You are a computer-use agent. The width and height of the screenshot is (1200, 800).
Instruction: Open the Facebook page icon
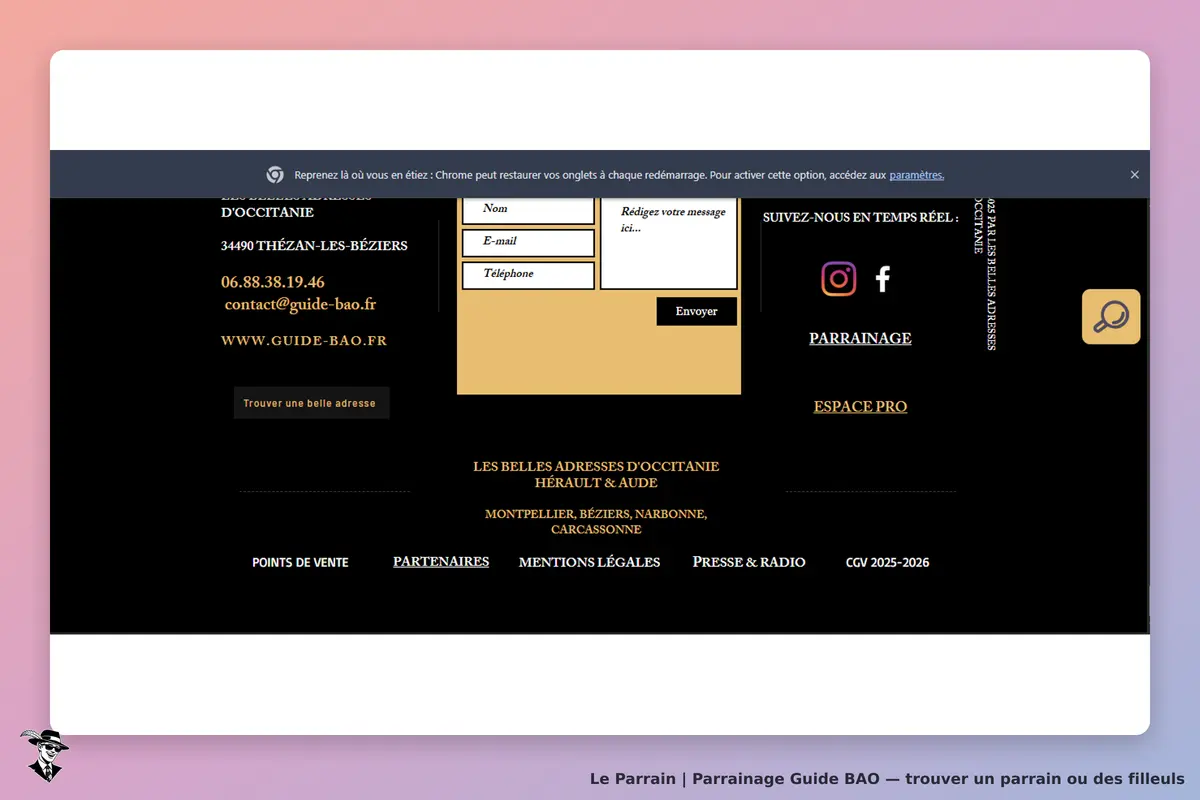pos(882,279)
